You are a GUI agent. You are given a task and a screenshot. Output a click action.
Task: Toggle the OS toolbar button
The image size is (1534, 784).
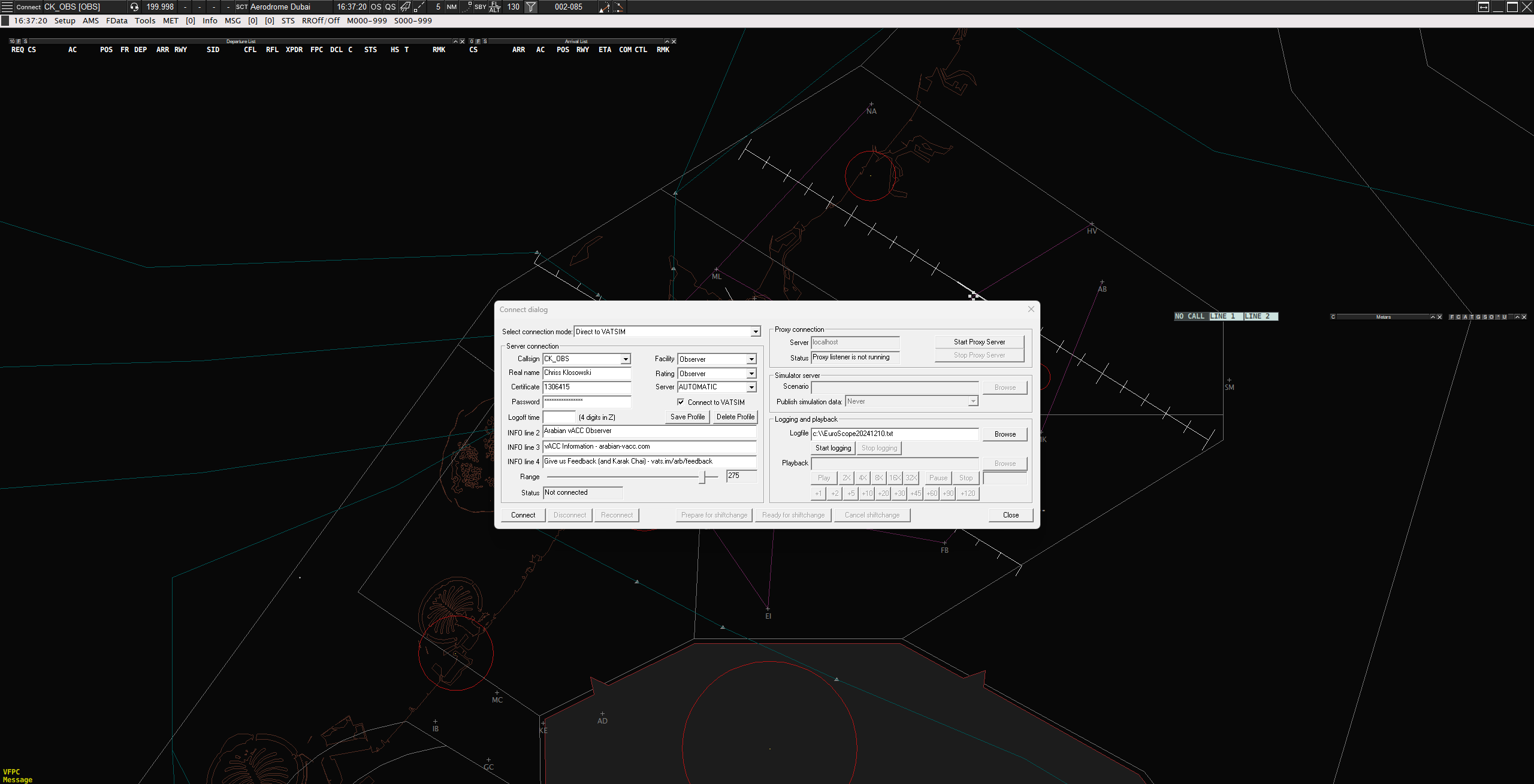(x=376, y=7)
